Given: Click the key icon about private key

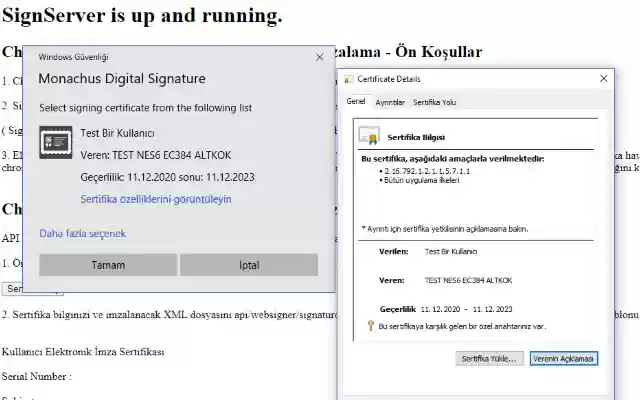Looking at the screenshot, I should [x=371, y=326].
